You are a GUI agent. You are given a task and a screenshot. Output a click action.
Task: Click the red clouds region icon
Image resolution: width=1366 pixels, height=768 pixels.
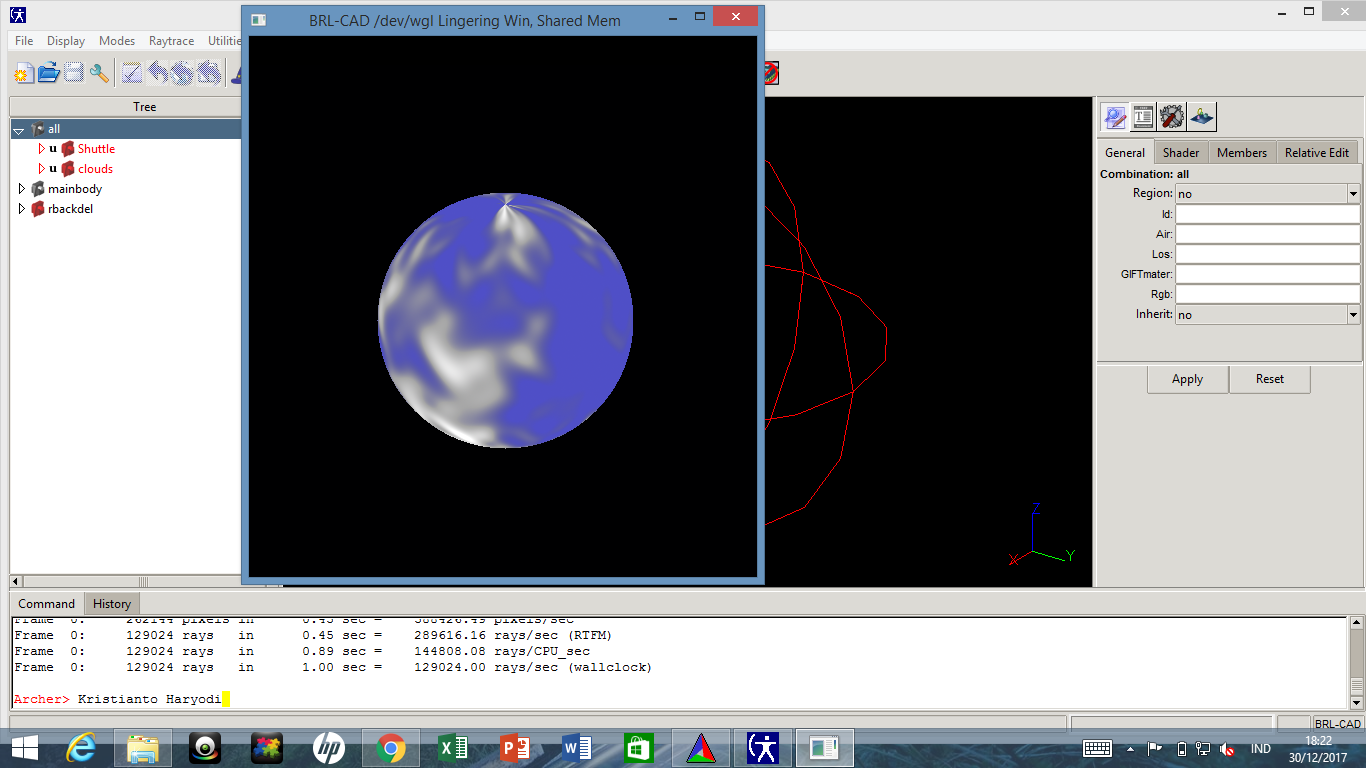pos(68,169)
